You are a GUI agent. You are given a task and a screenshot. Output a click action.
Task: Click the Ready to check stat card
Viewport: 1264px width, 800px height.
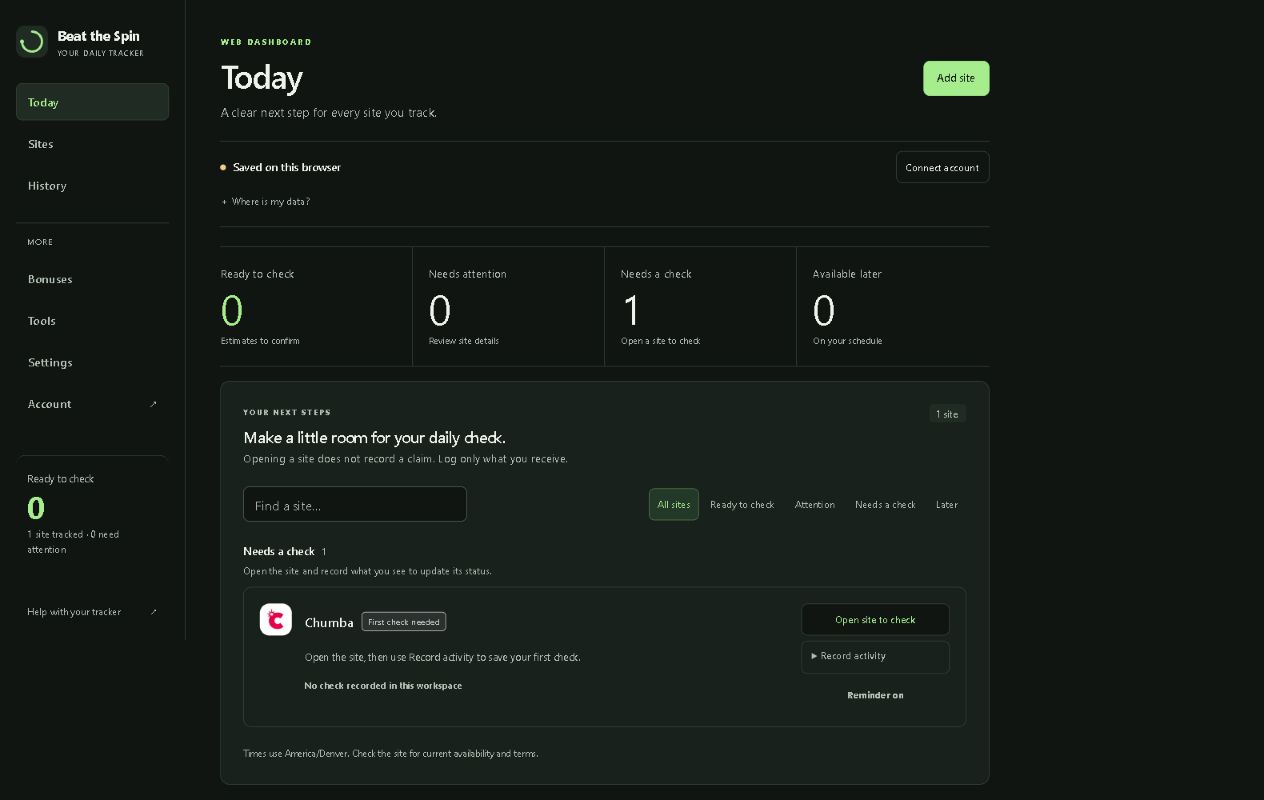pyautogui.click(x=316, y=306)
